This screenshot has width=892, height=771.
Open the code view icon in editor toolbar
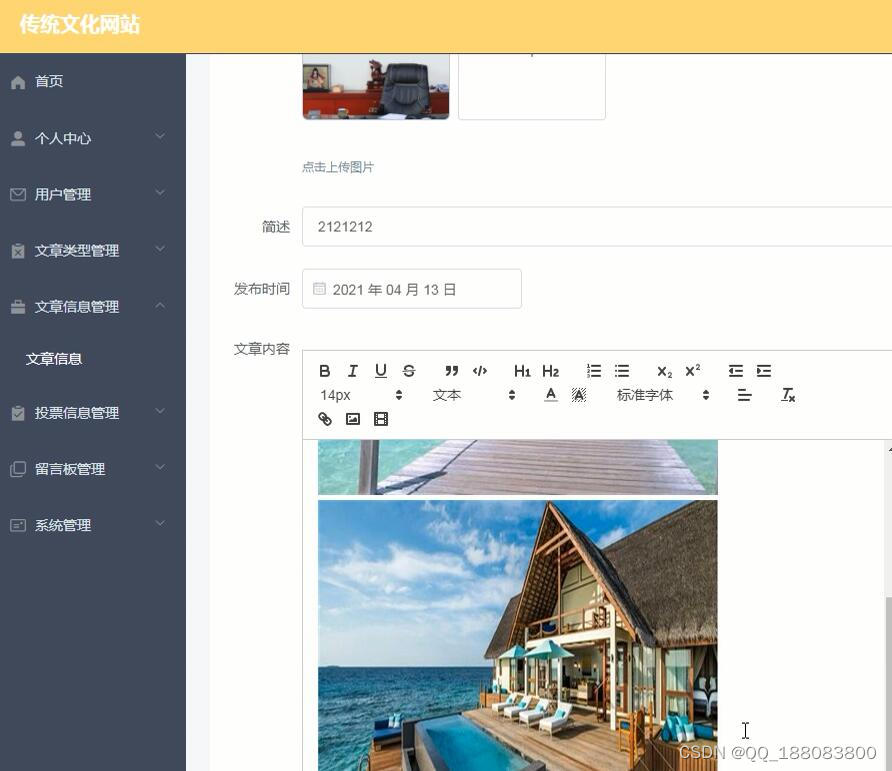[x=480, y=370]
